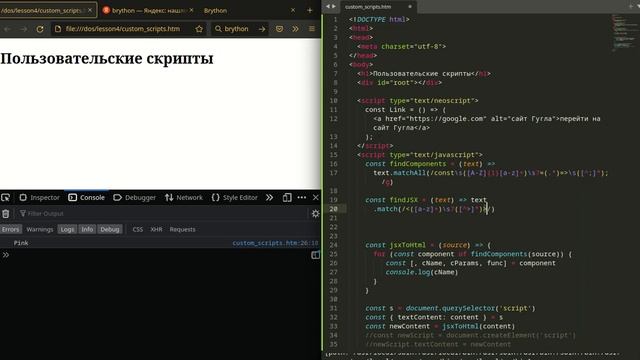This screenshot has height=360, width=640.
Task: Open a new browser tab
Action: coord(309,10)
